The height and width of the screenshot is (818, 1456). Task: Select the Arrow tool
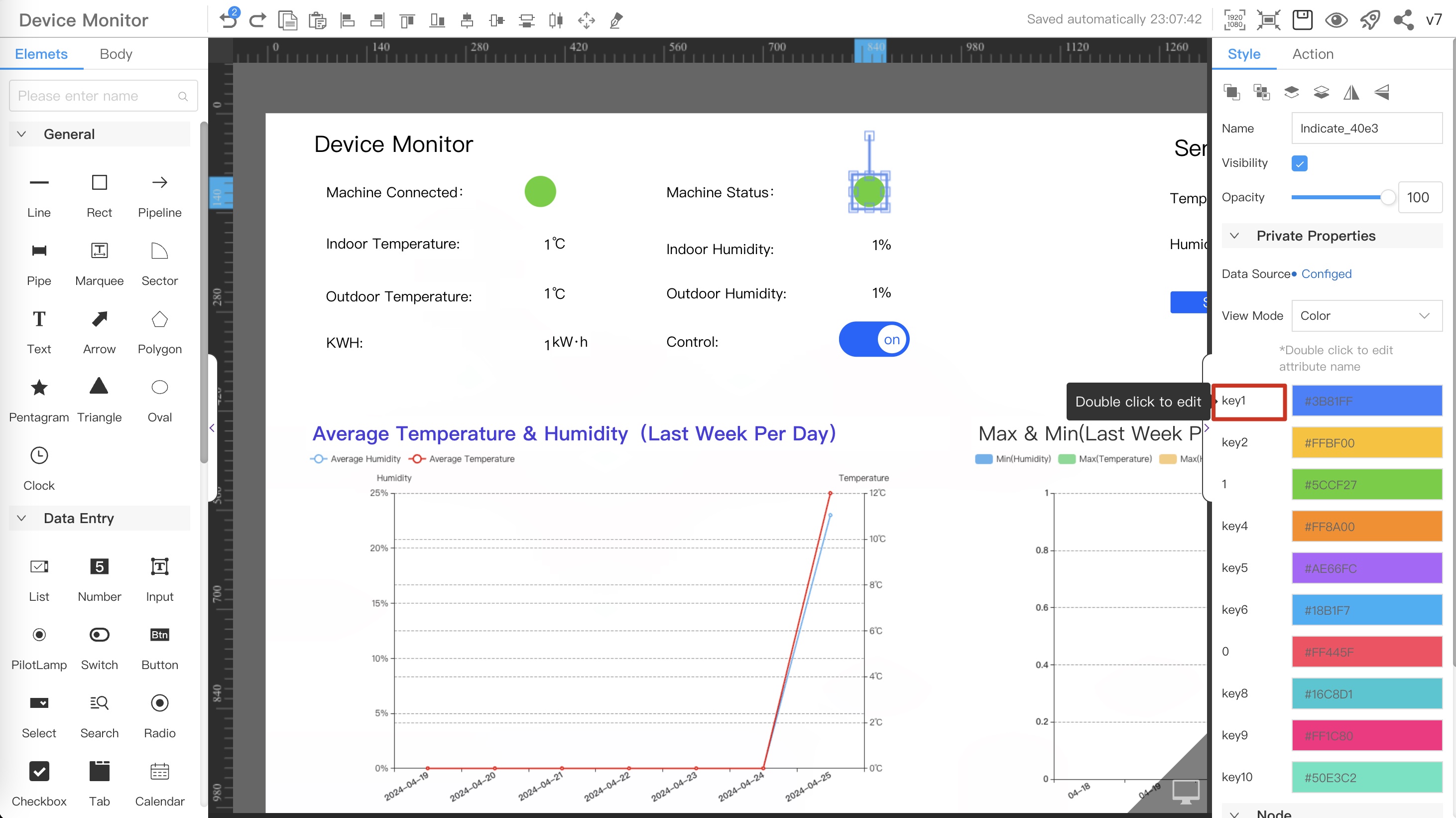[99, 319]
